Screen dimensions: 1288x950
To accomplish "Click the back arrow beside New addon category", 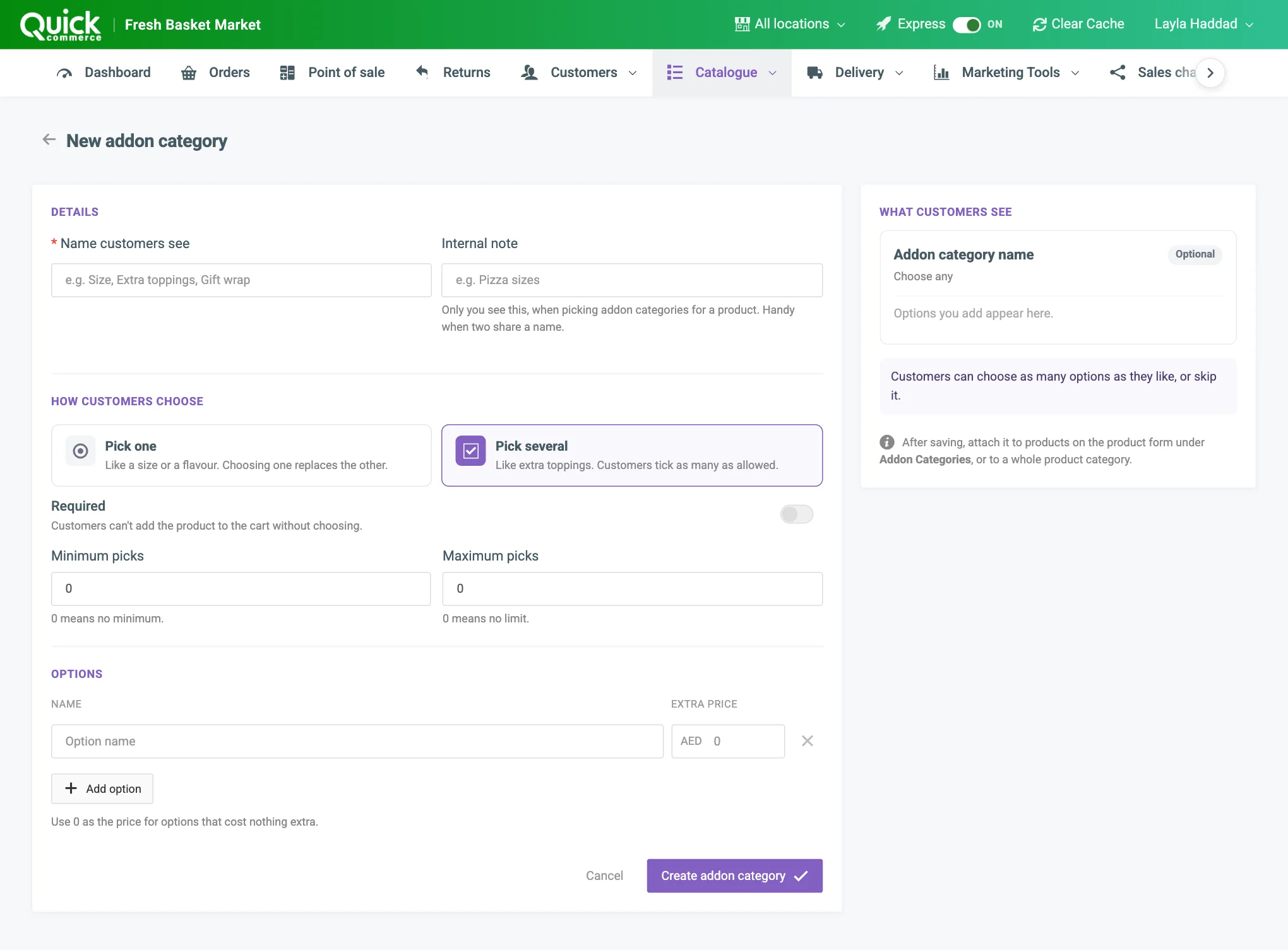I will pos(49,140).
